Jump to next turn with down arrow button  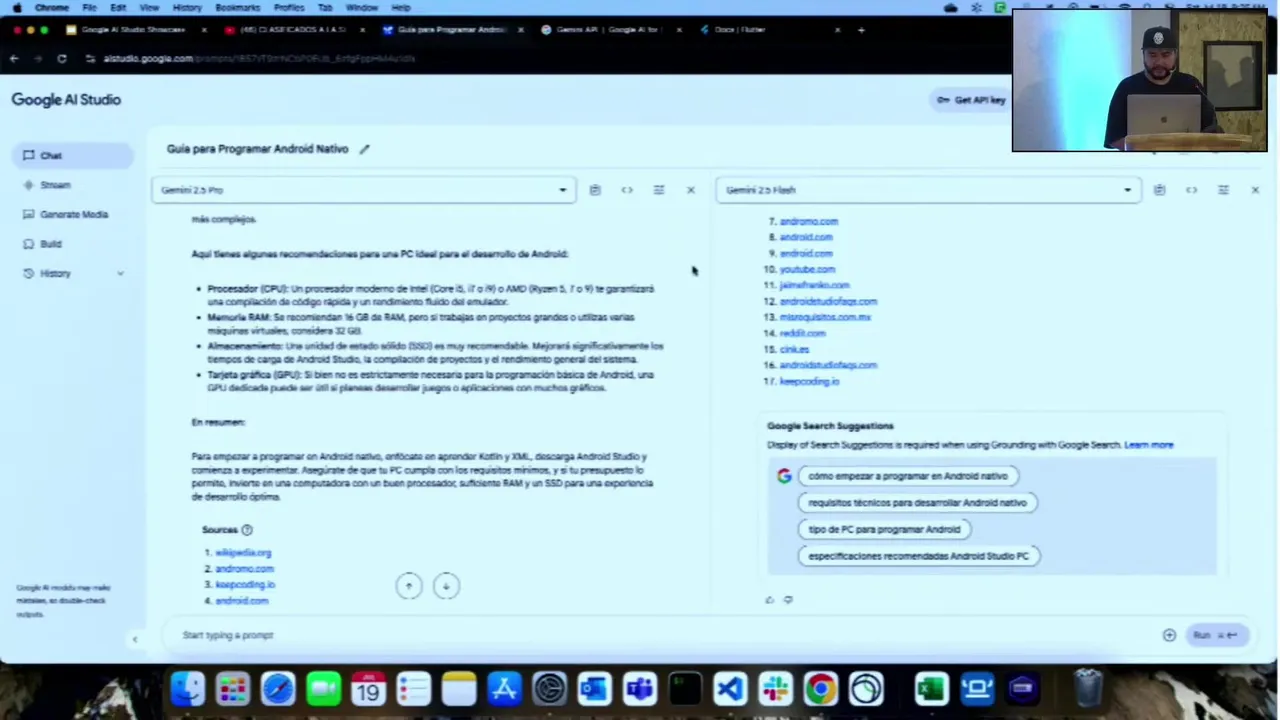click(x=446, y=586)
